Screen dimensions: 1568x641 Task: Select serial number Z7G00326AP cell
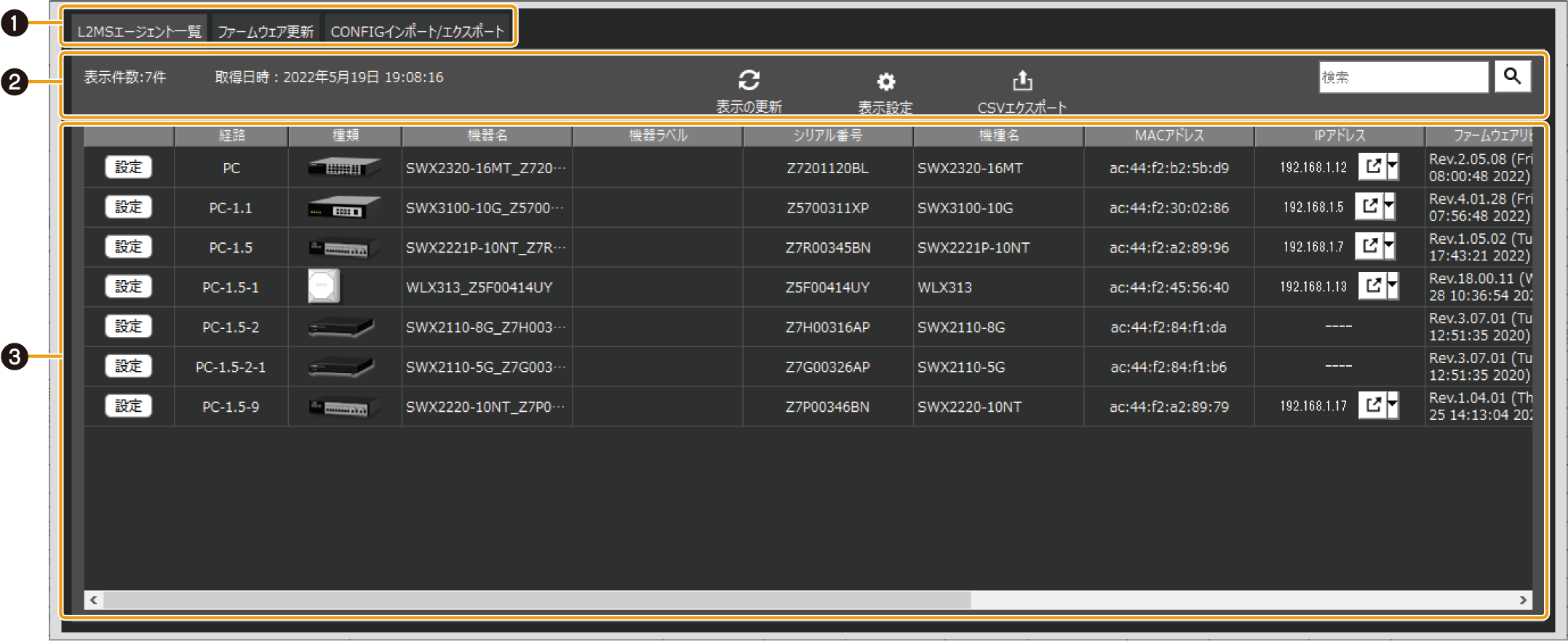pyautogui.click(x=827, y=367)
